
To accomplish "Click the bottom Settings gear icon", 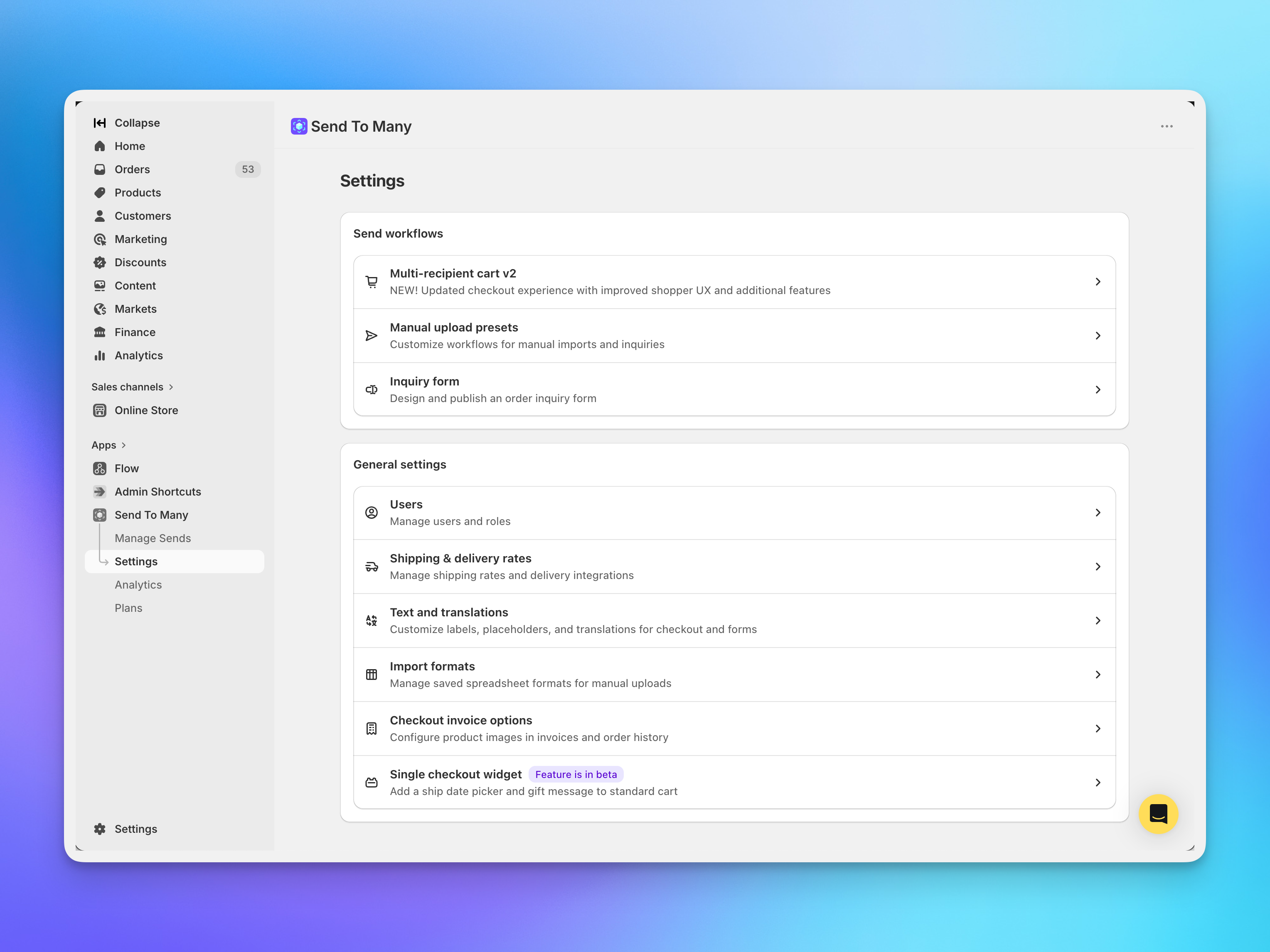I will pos(99,829).
